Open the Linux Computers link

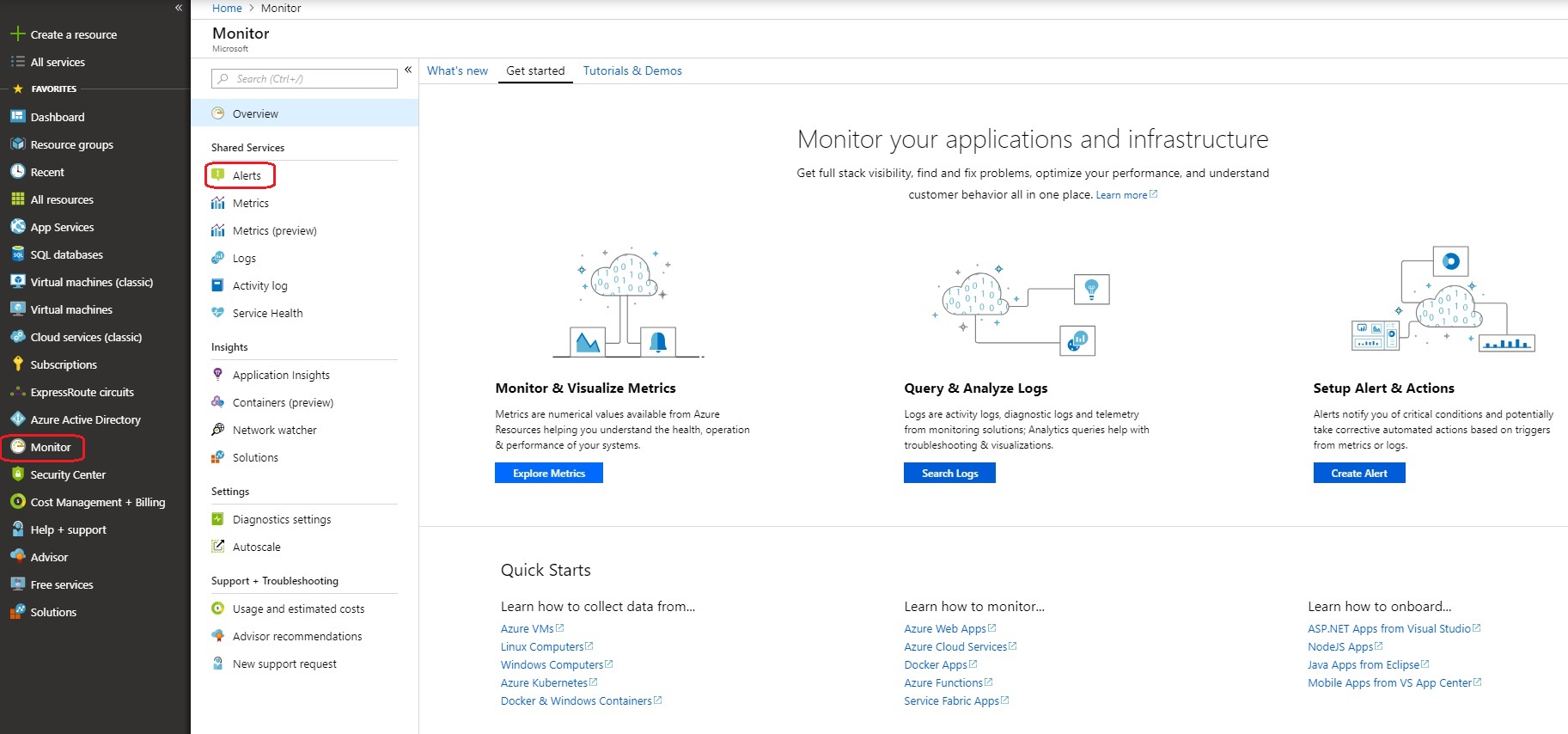pyautogui.click(x=546, y=646)
